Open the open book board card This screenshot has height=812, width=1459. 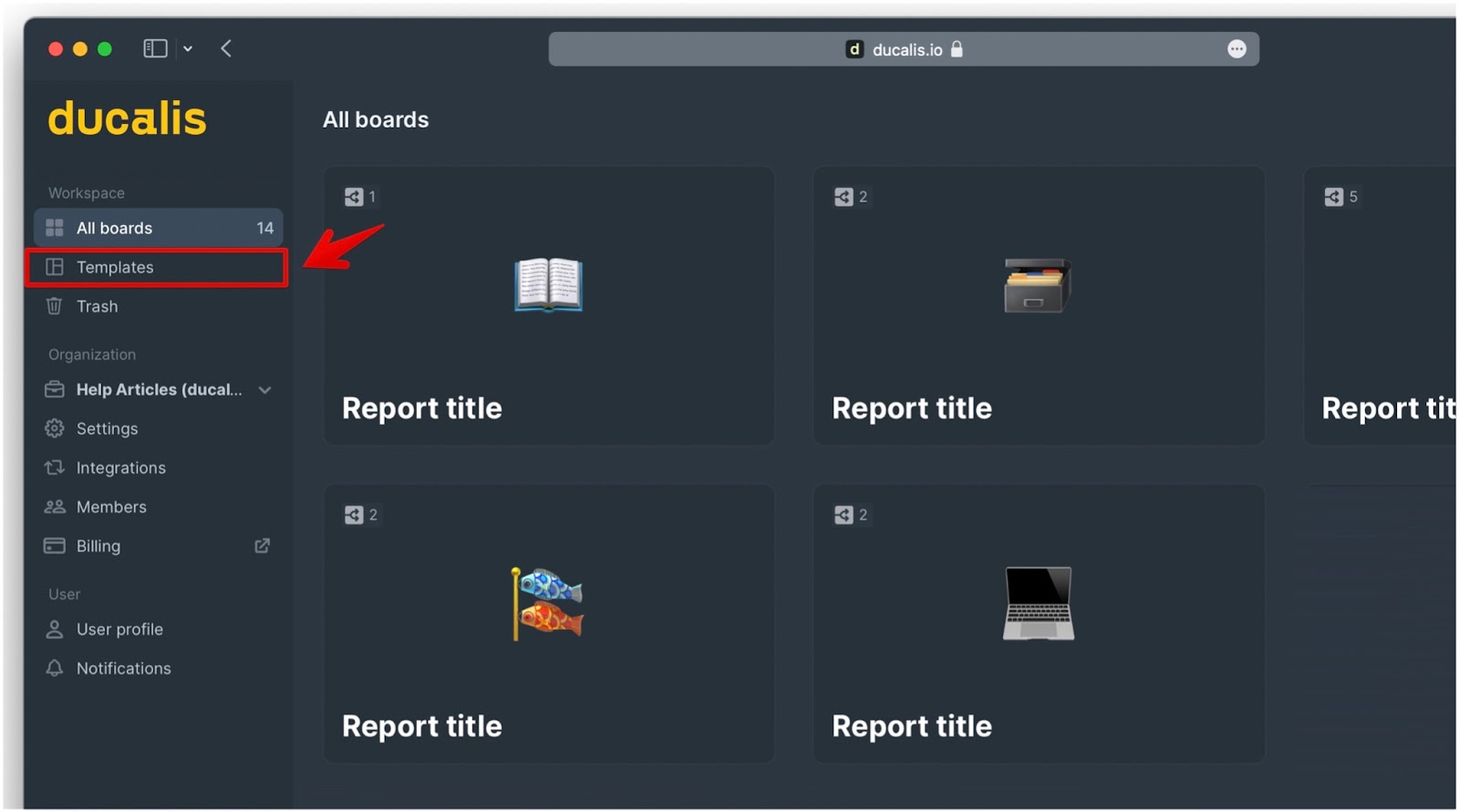(x=549, y=305)
